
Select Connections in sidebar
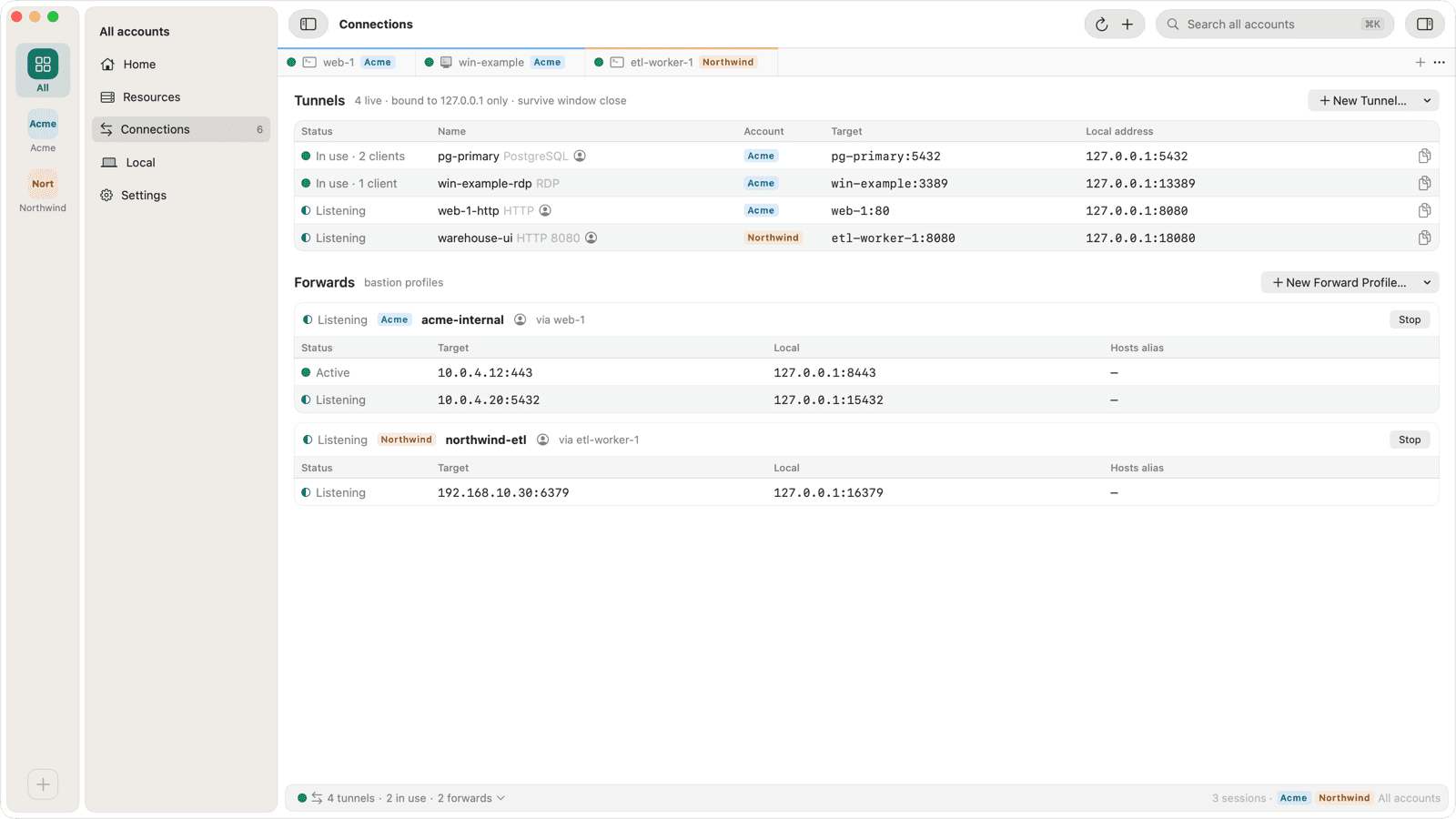(x=181, y=129)
